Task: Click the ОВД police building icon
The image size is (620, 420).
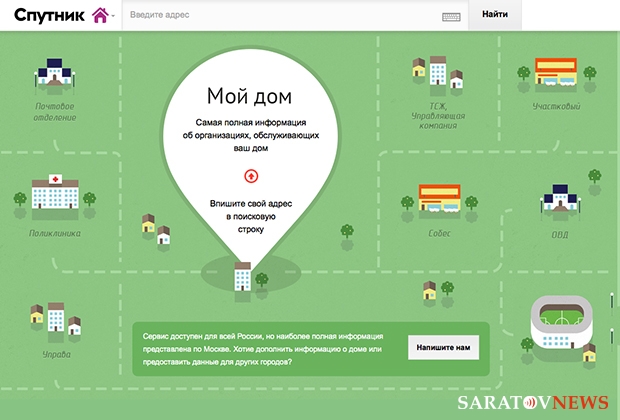Action: (559, 198)
